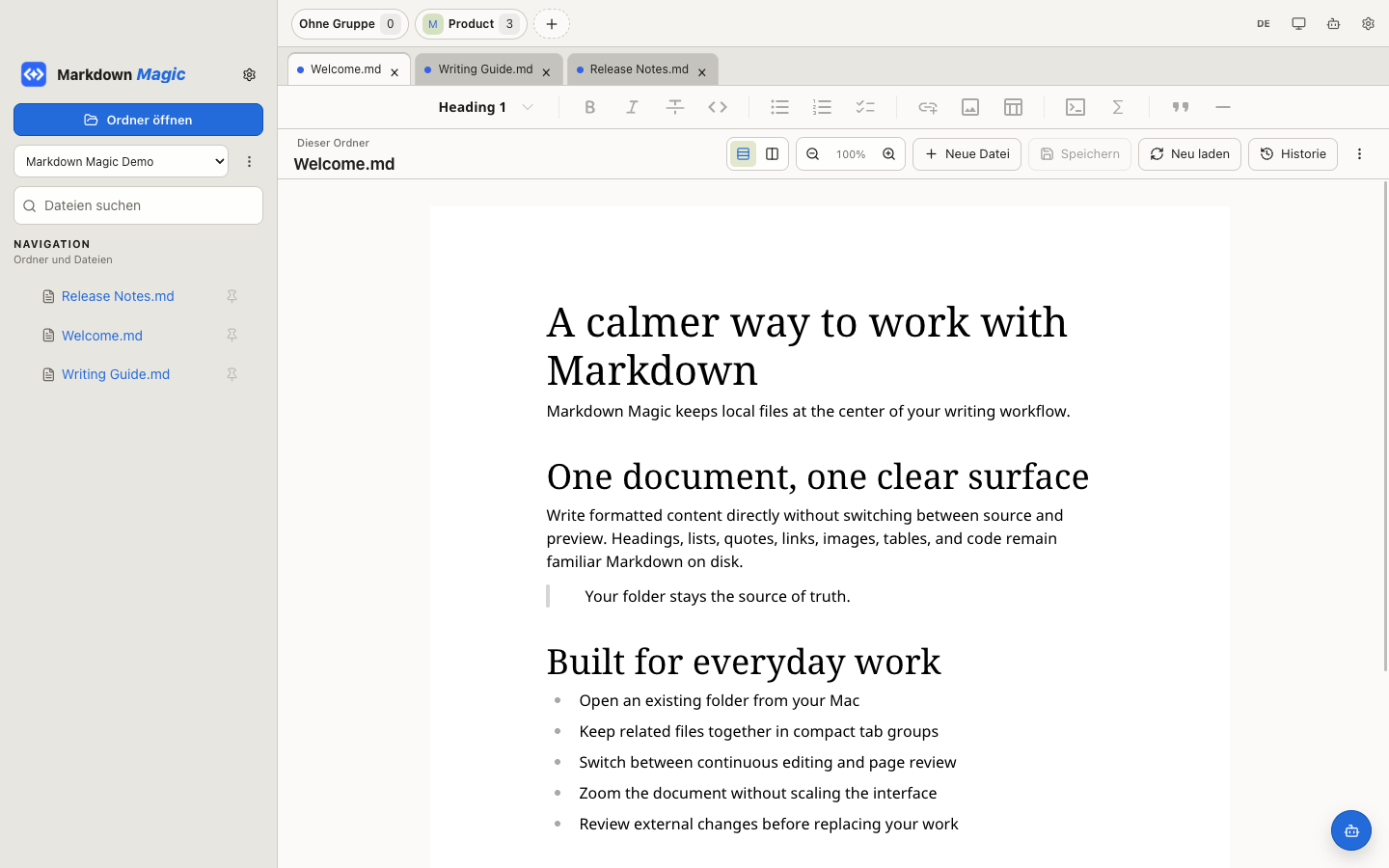Viewport: 1389px width, 868px height.
Task: Close the Release Notes.md tab
Action: coord(702,72)
